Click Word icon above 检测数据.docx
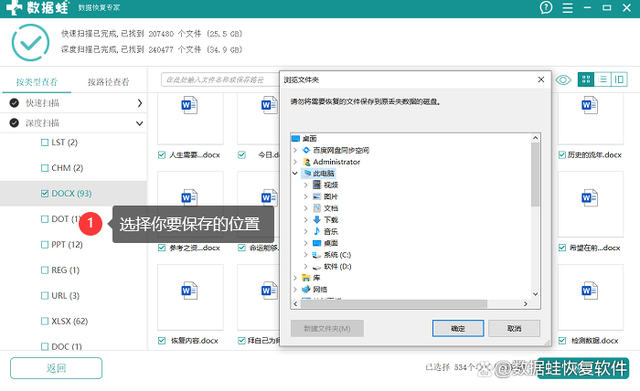The width and height of the screenshot is (640, 391). (590, 291)
